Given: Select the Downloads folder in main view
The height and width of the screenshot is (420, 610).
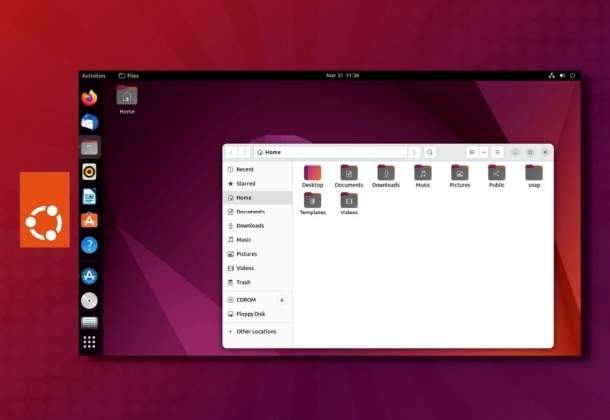Looking at the screenshot, I should pos(385,175).
